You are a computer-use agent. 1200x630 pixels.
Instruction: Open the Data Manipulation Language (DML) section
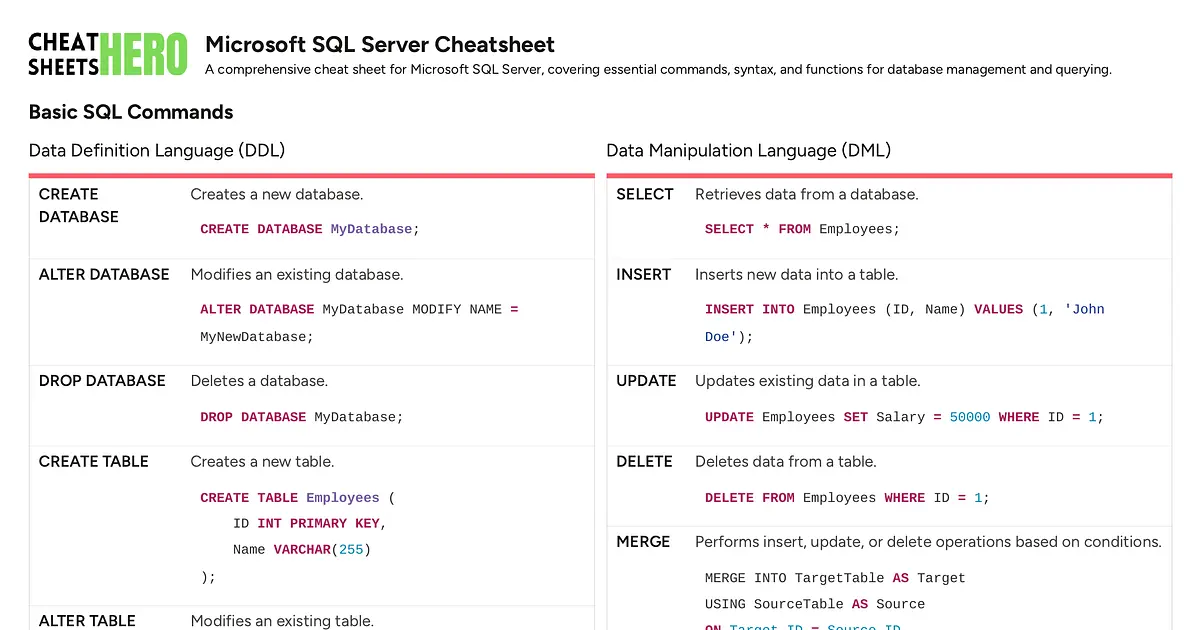point(748,150)
